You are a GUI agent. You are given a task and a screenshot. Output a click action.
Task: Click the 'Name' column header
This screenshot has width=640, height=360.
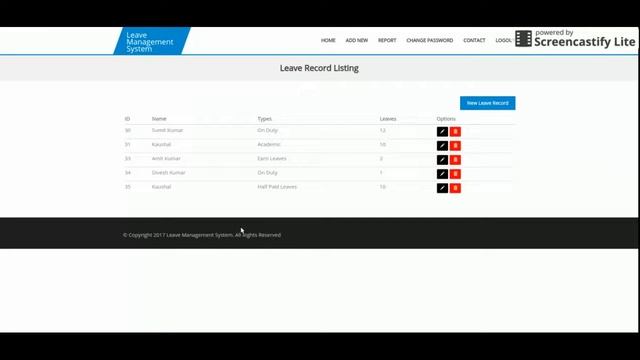pyautogui.click(x=159, y=119)
